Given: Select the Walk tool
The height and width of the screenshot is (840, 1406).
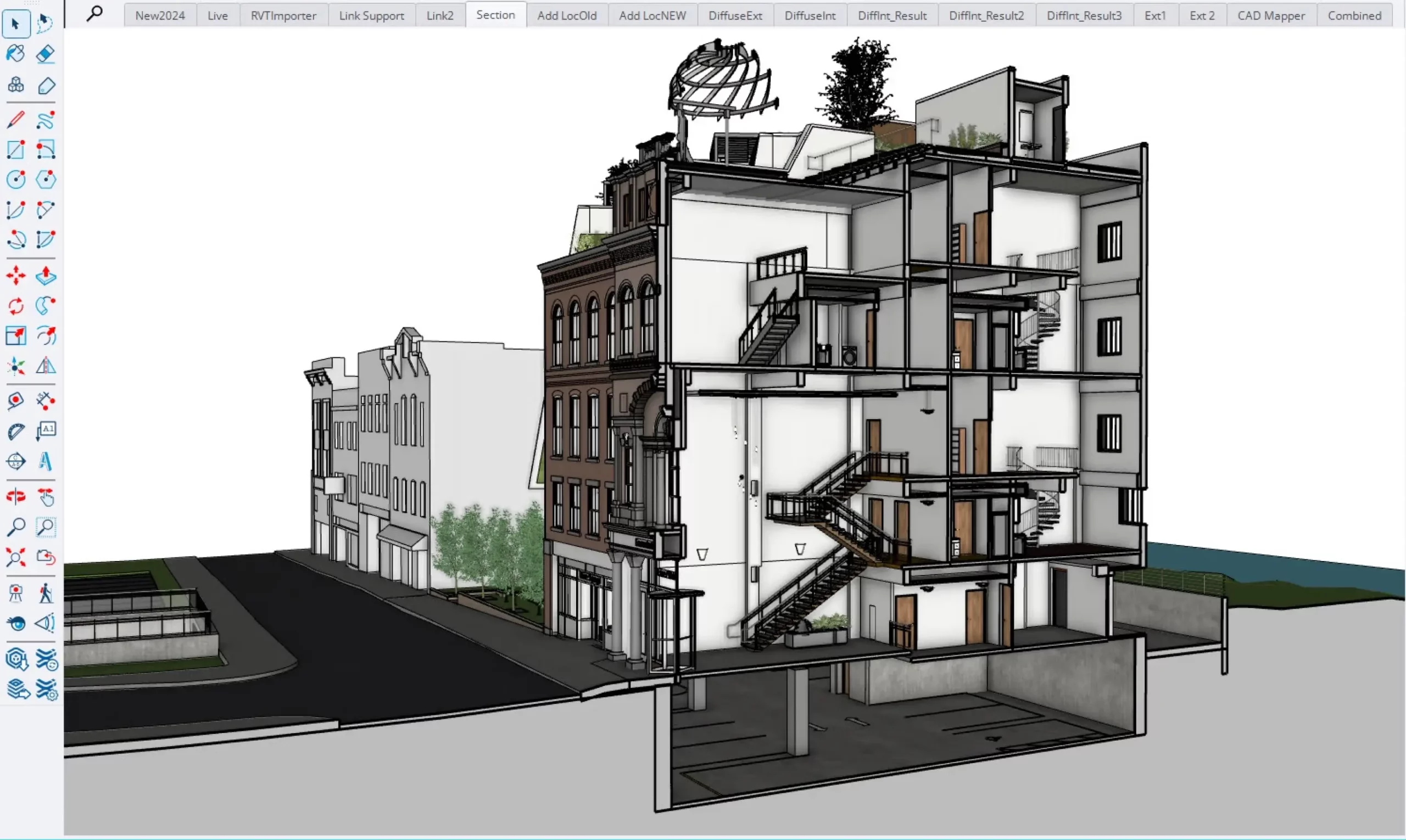Looking at the screenshot, I should [45, 593].
